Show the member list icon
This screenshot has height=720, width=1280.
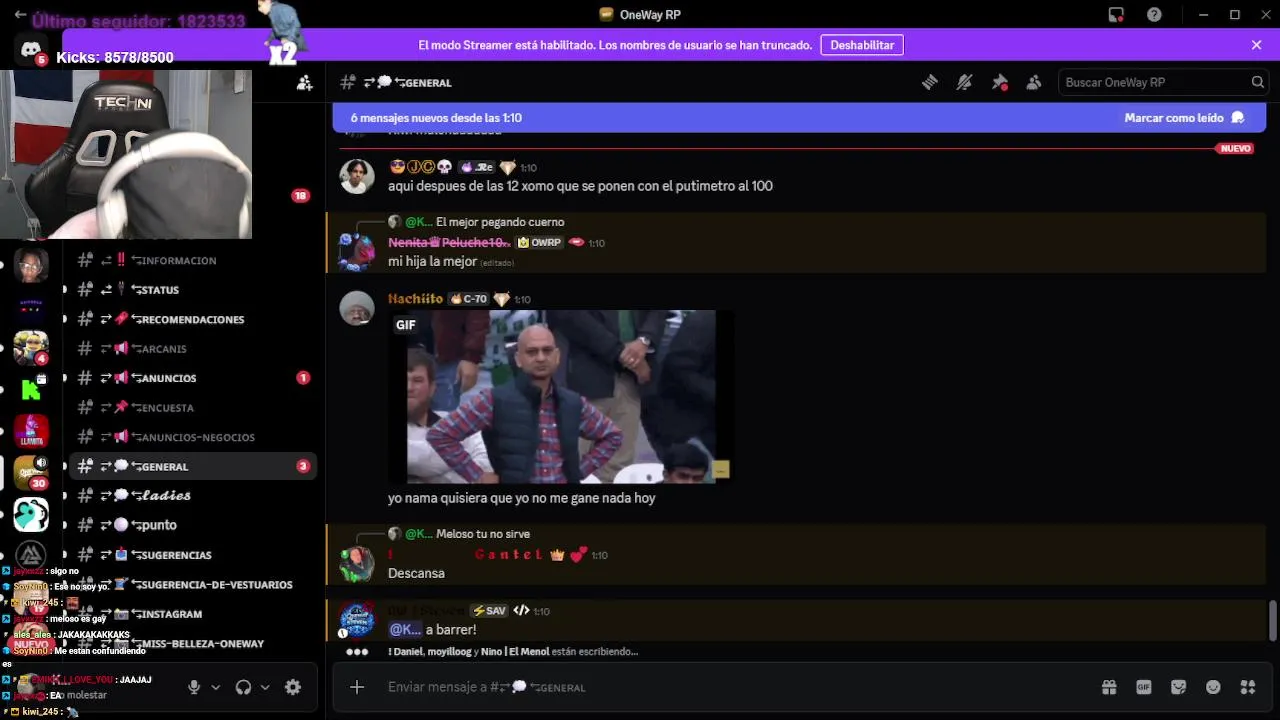(1034, 83)
